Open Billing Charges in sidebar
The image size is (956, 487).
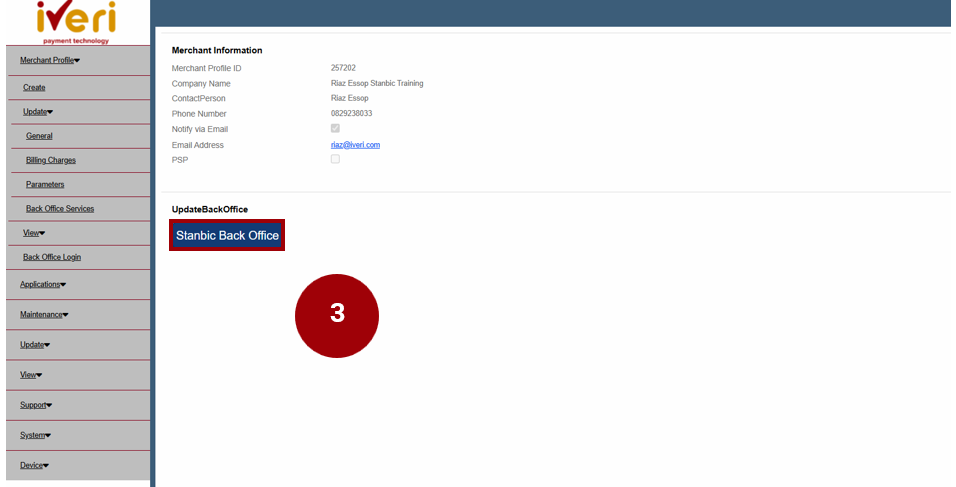coord(51,160)
